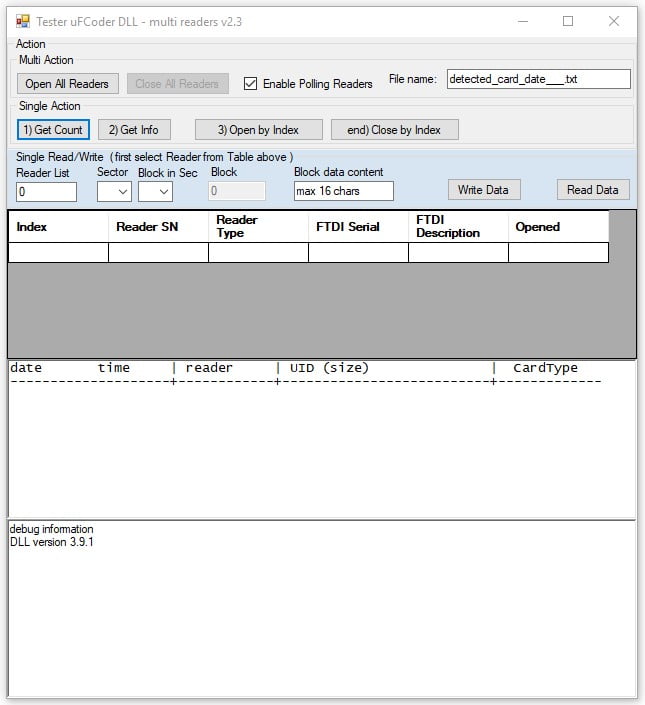
Task: Click 3) Open by Index button
Action: pyautogui.click(x=259, y=130)
